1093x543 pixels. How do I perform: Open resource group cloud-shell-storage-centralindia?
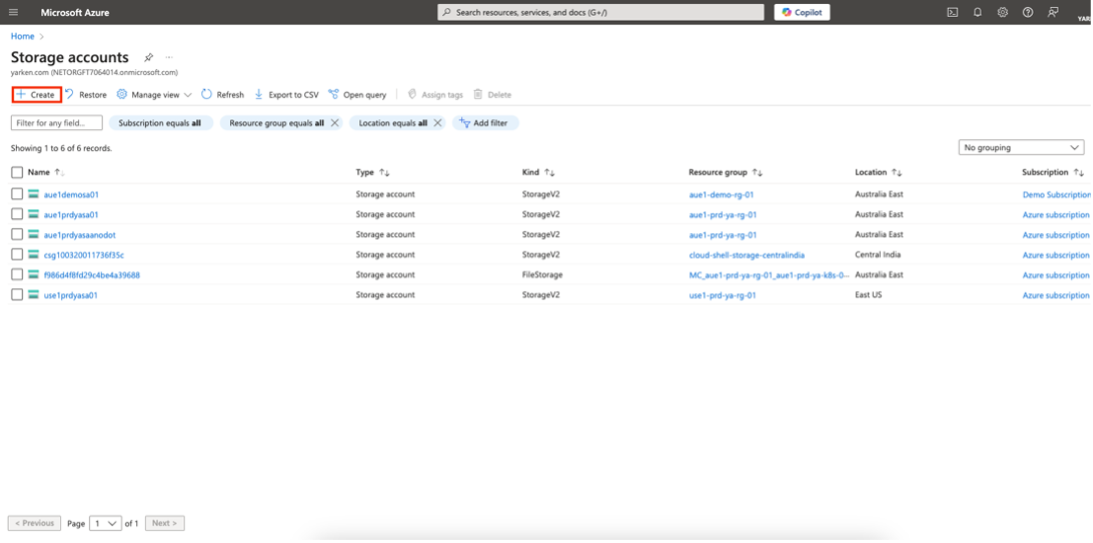(747, 255)
